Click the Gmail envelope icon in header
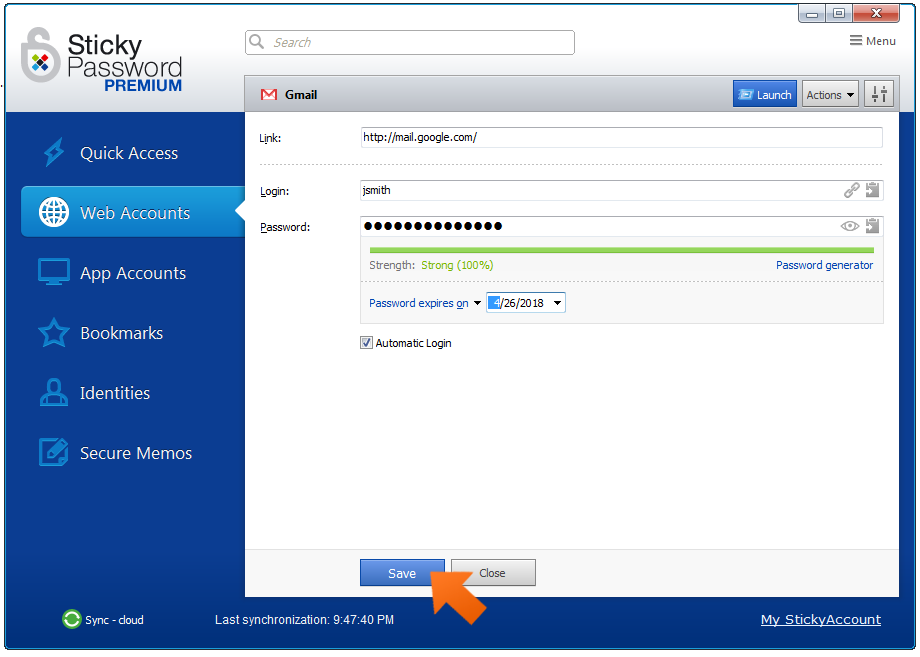Image resolution: width=920 pixels, height=657 pixels. [269, 94]
